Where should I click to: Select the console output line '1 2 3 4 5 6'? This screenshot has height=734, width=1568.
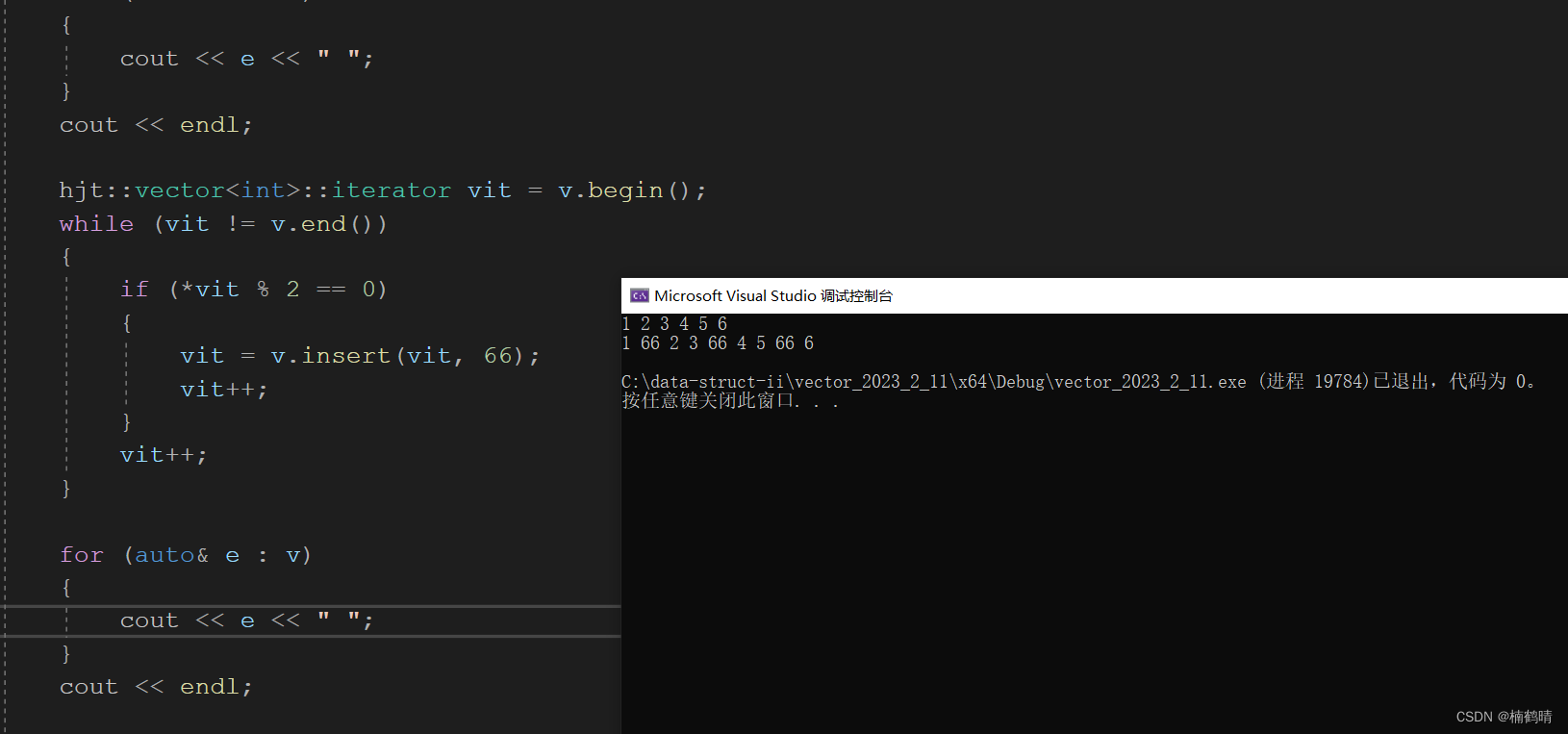[674, 324]
